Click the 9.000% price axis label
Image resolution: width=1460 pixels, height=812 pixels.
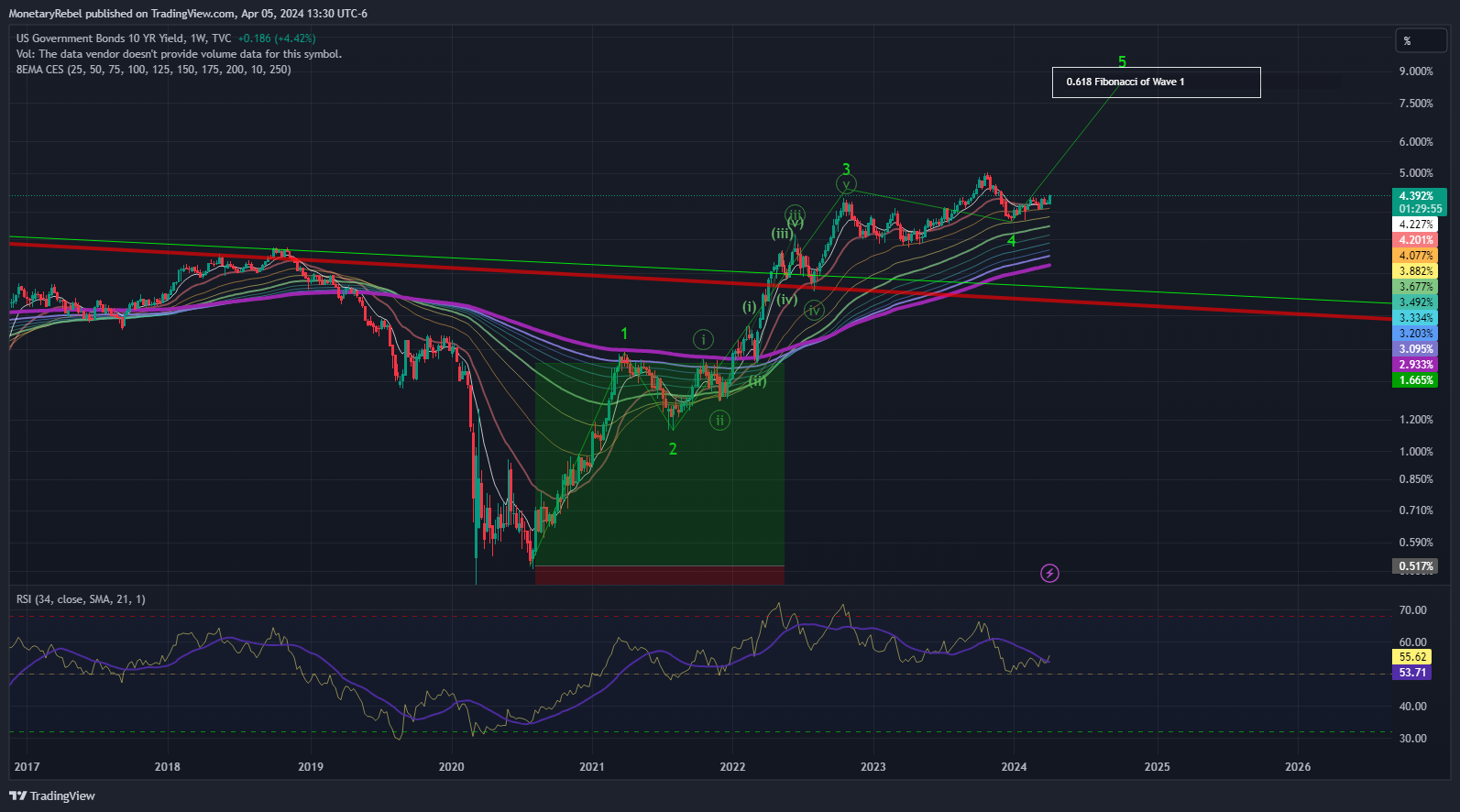pyautogui.click(x=1416, y=71)
